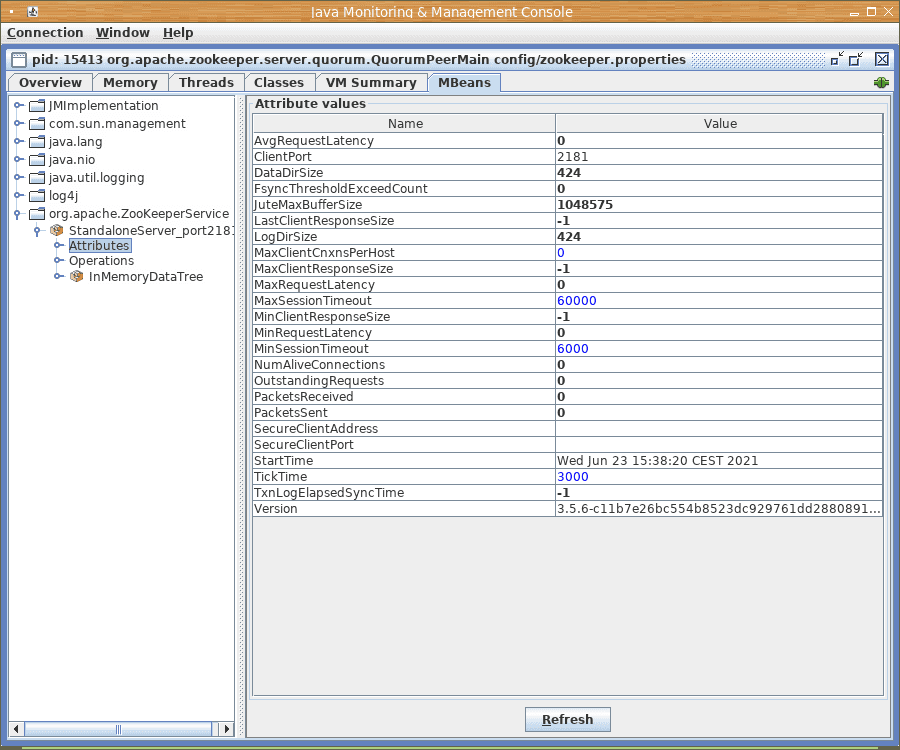Click the green connection status icon
This screenshot has height=750, width=900.
[x=881, y=83]
